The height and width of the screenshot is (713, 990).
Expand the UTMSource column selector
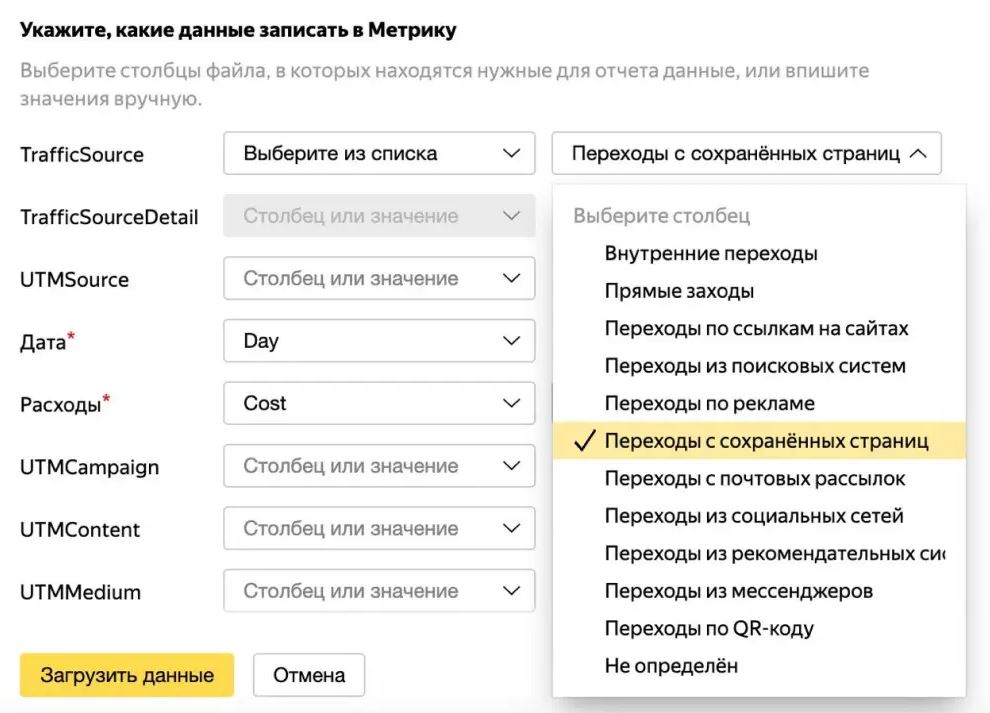(378, 278)
